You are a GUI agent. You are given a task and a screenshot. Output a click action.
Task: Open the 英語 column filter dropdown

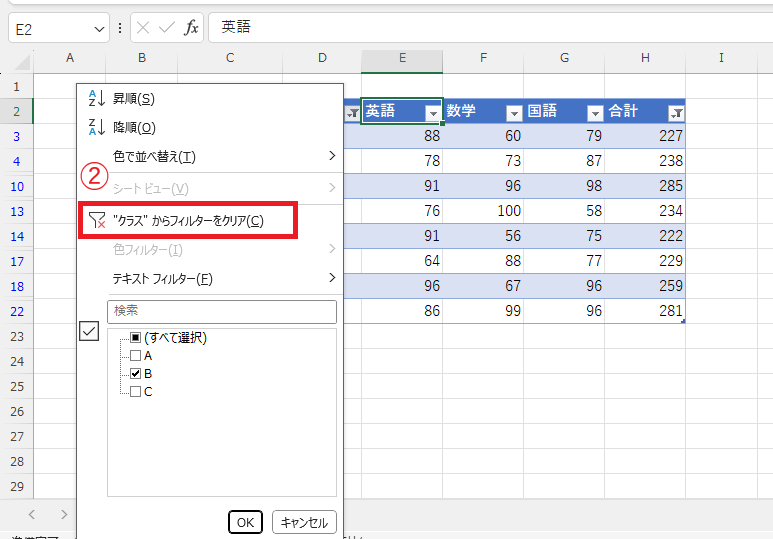point(432,113)
